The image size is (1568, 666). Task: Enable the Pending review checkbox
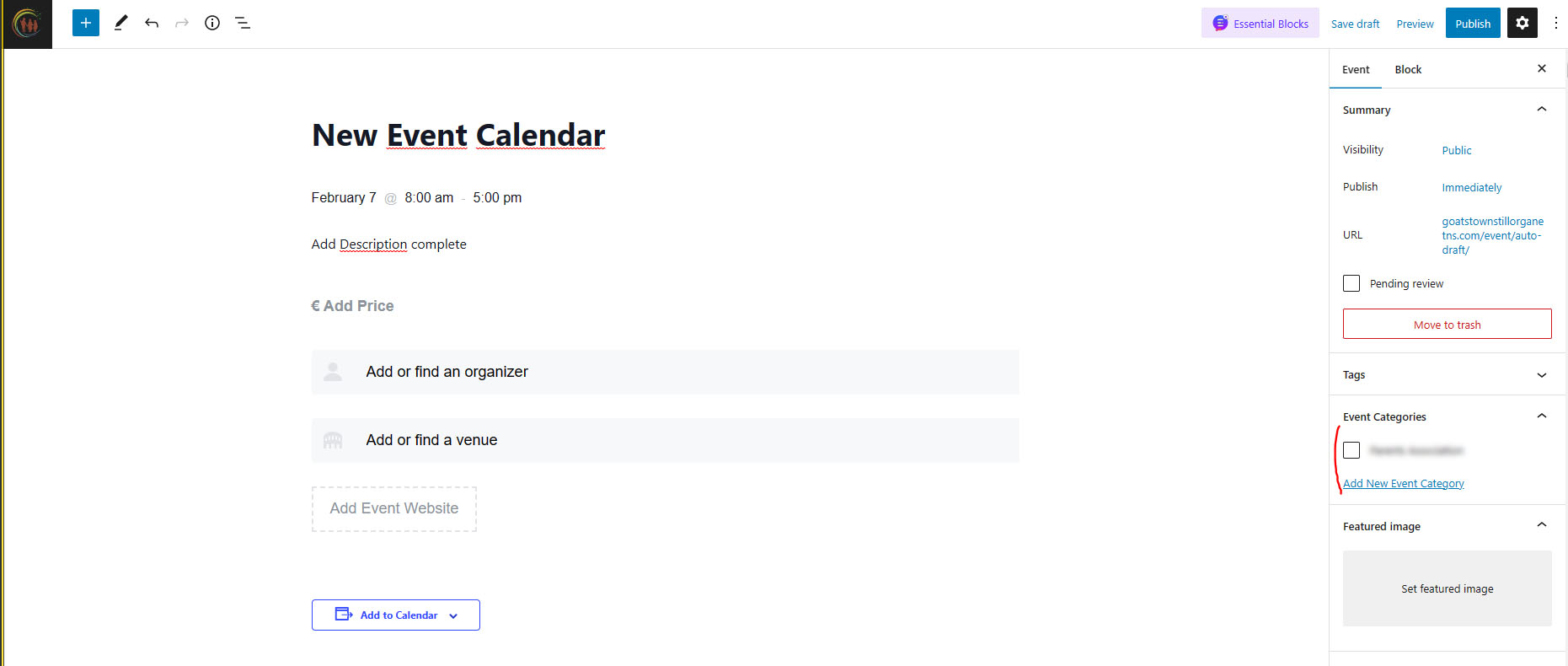1351,283
